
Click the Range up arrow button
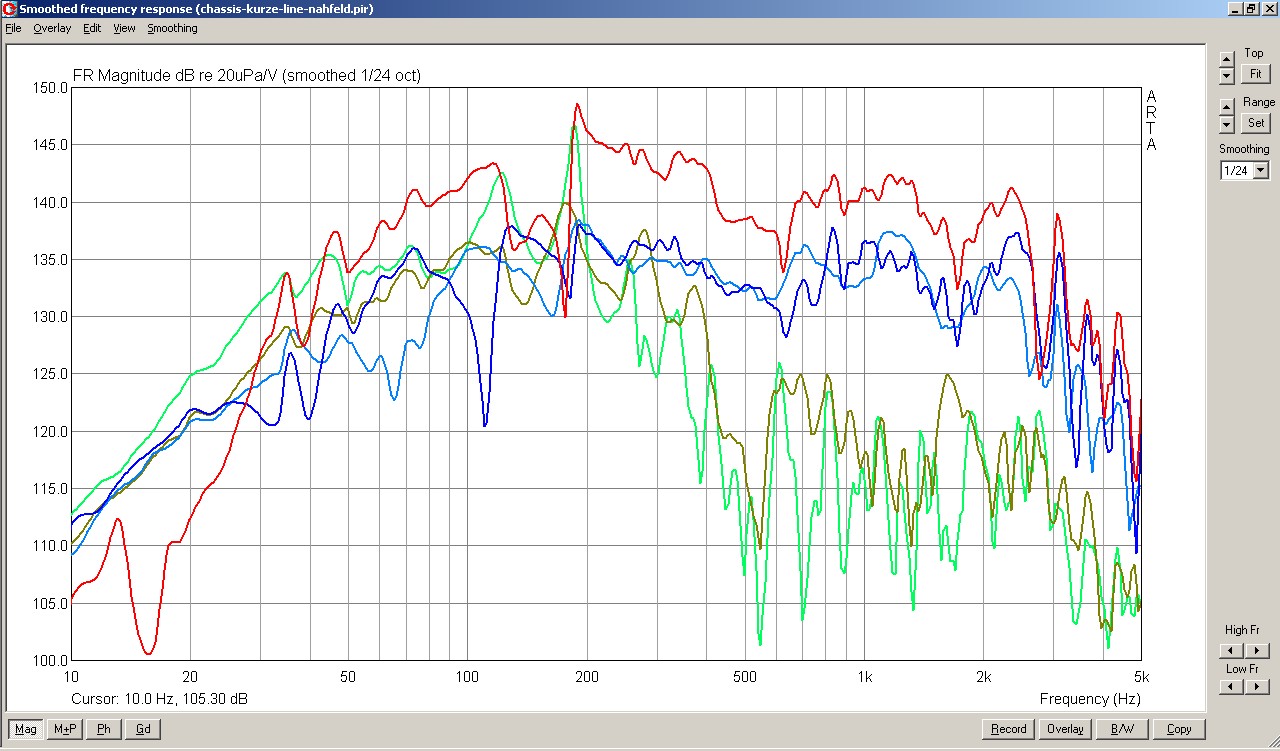coord(1227,107)
